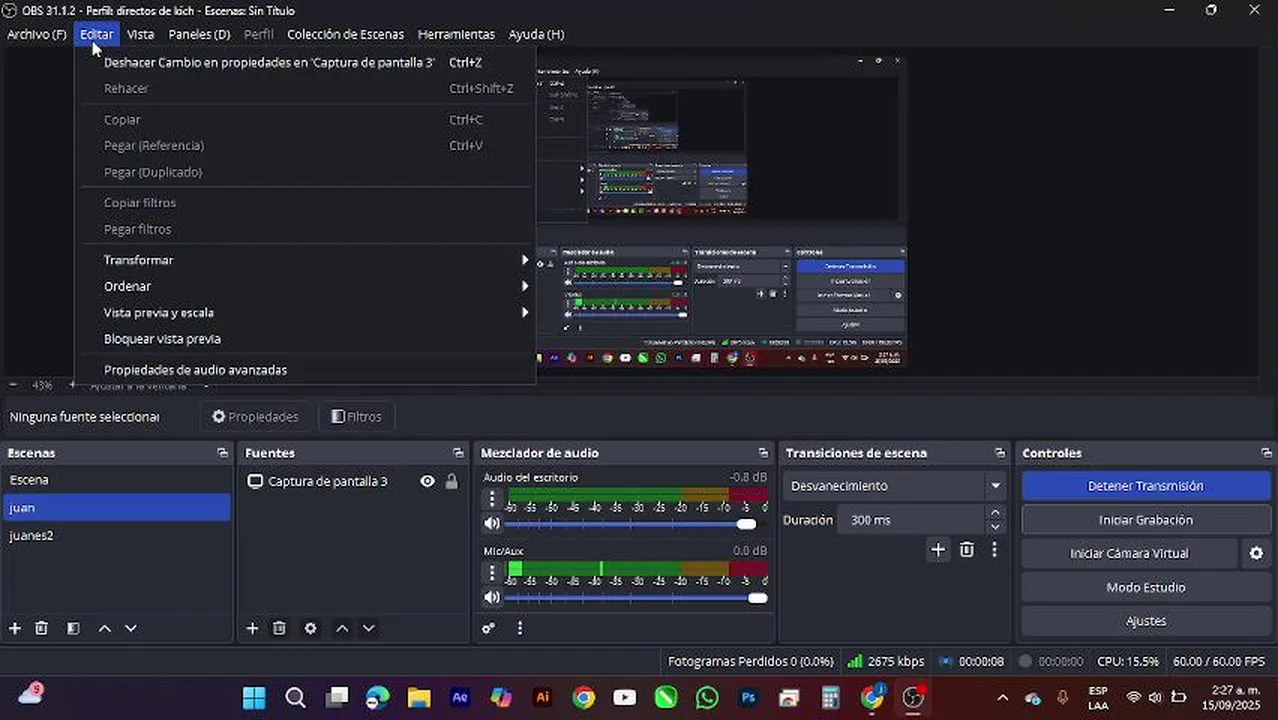
Task: Open scene filters icon in Escenas toolbar
Action: 73,628
